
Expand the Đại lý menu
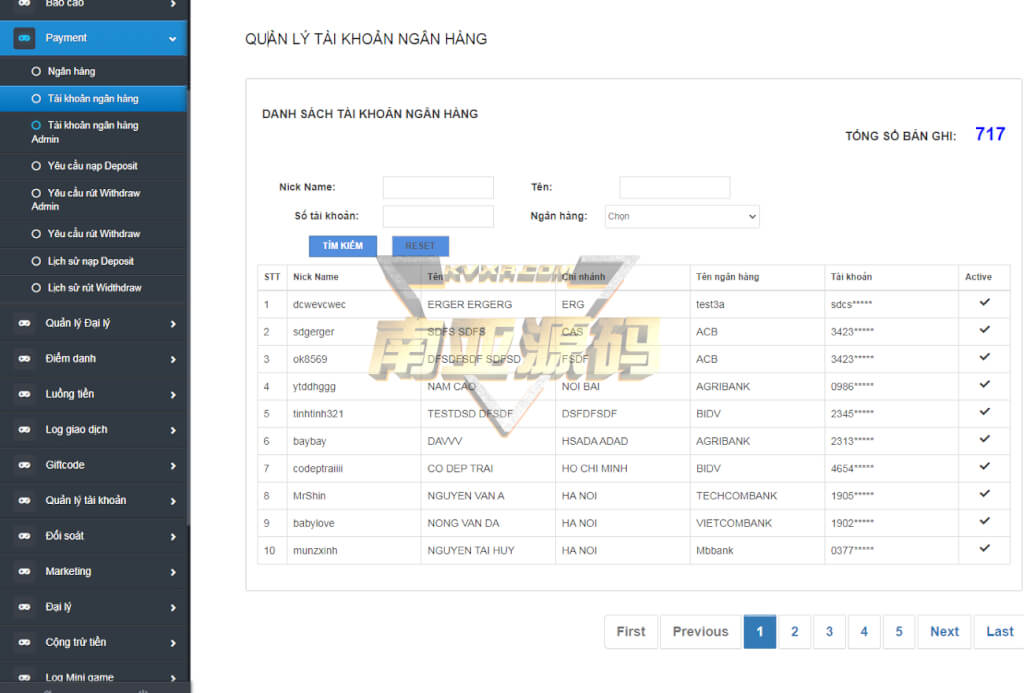point(172,607)
